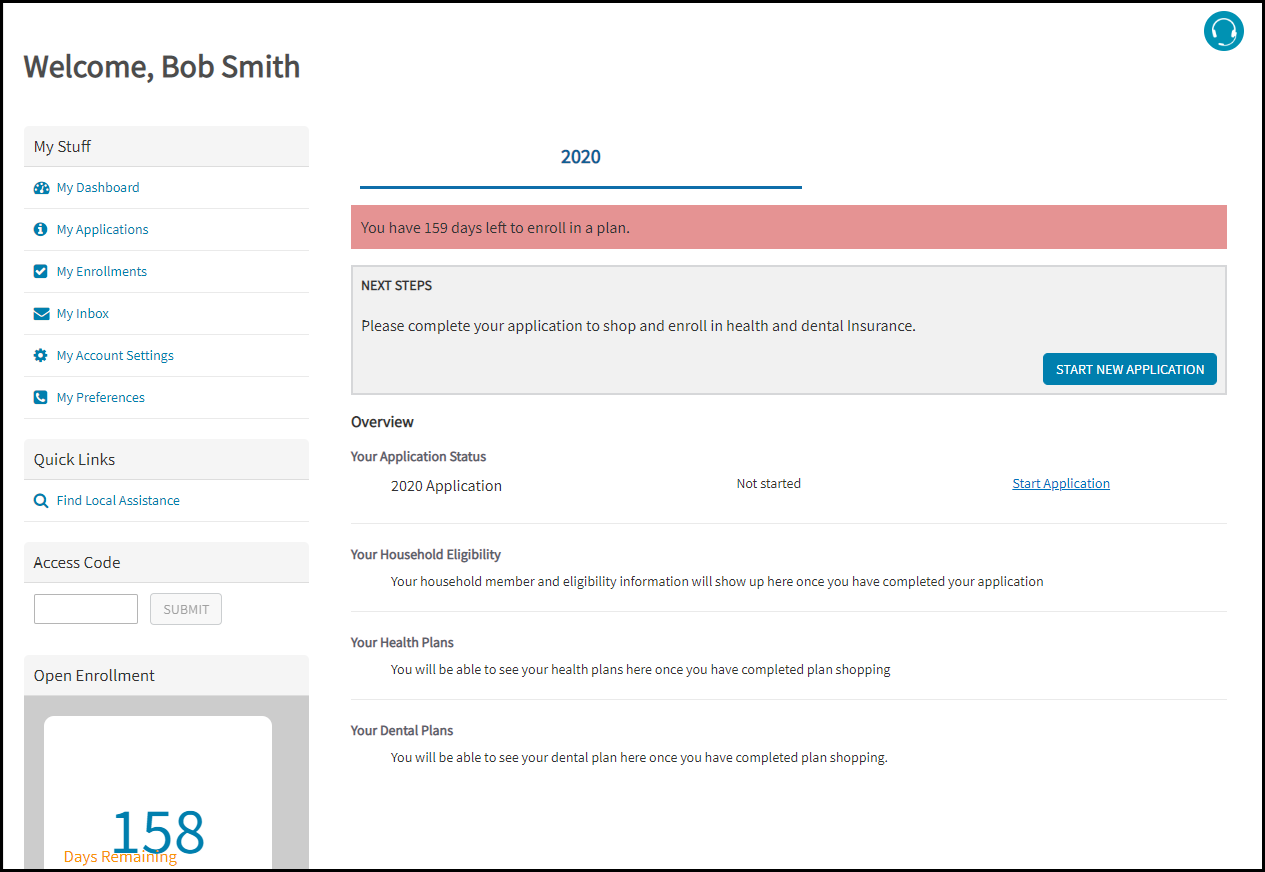Go to My Preferences

point(101,397)
